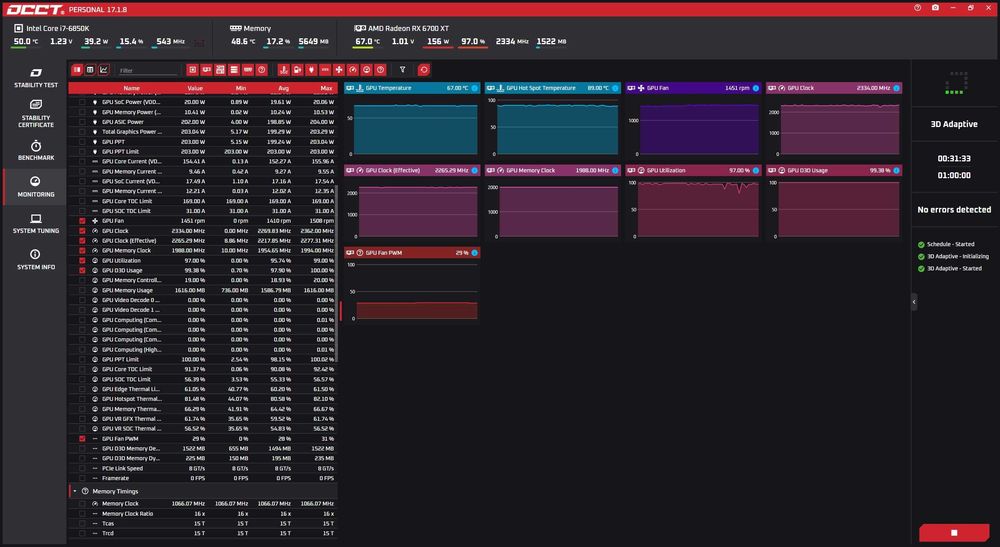Viewport: 1000px width, 547px height.
Task: Select the Monitoring section
Action: pyautogui.click(x=36, y=186)
